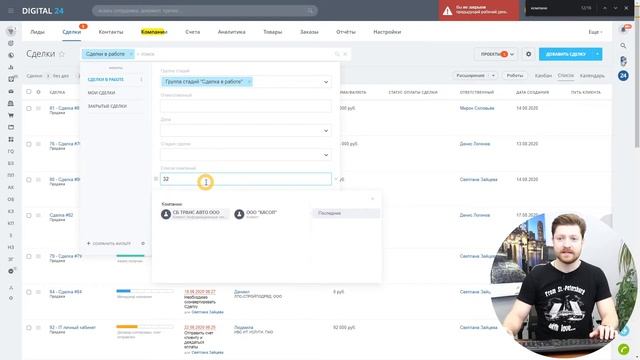Viewport: 640px width, 360px height.
Task: Go to next match with down arrow
Action: [x=616, y=8]
